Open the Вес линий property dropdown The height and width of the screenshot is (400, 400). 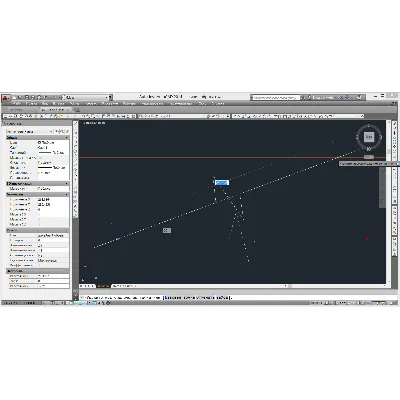(x=53, y=167)
